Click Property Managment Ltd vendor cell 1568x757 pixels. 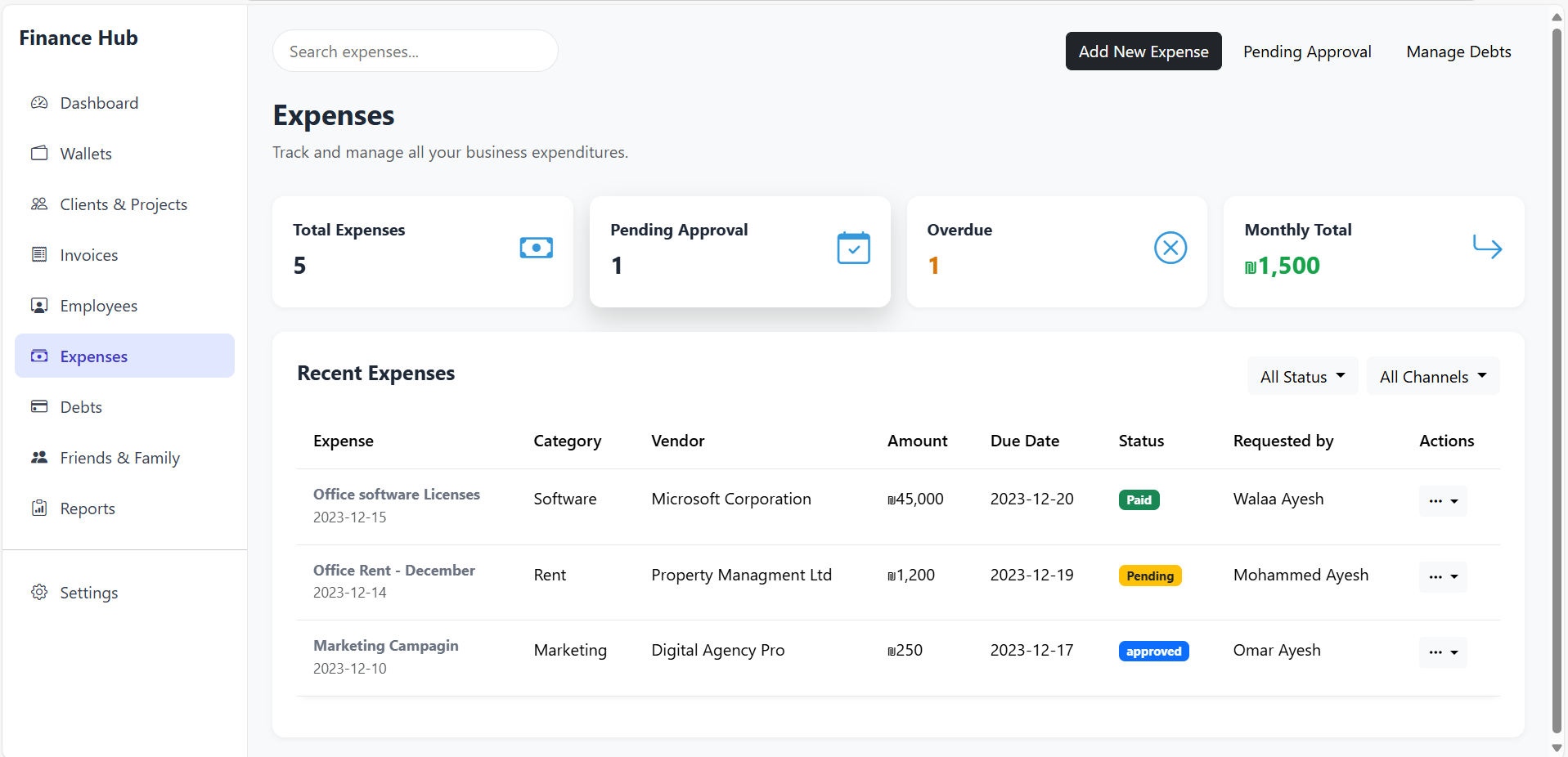(742, 575)
